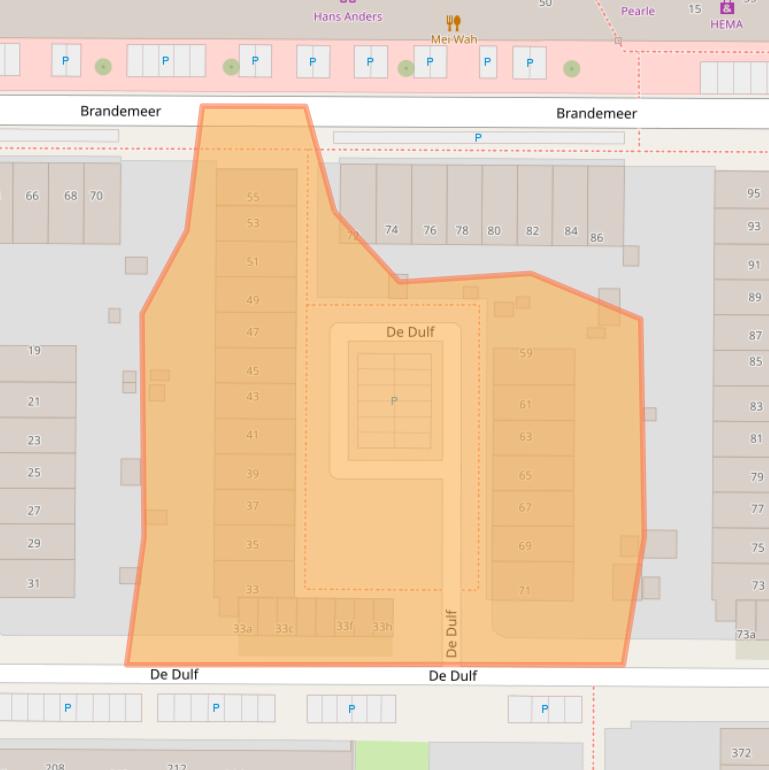This screenshot has height=770, width=769.
Task: Select building number 71
Action: pyautogui.click(x=525, y=590)
